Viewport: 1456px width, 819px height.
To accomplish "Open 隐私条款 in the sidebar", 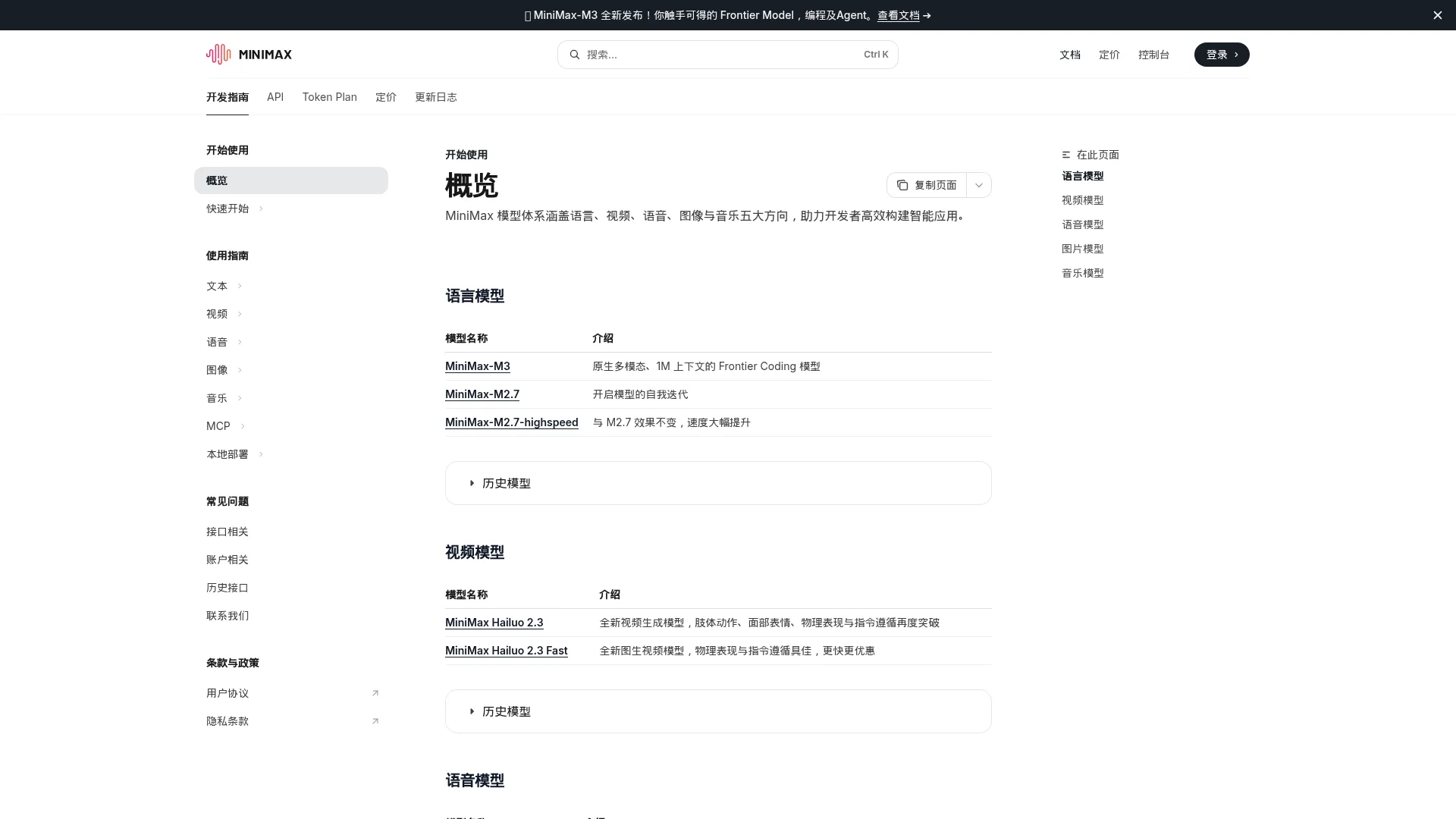I will click(x=227, y=721).
